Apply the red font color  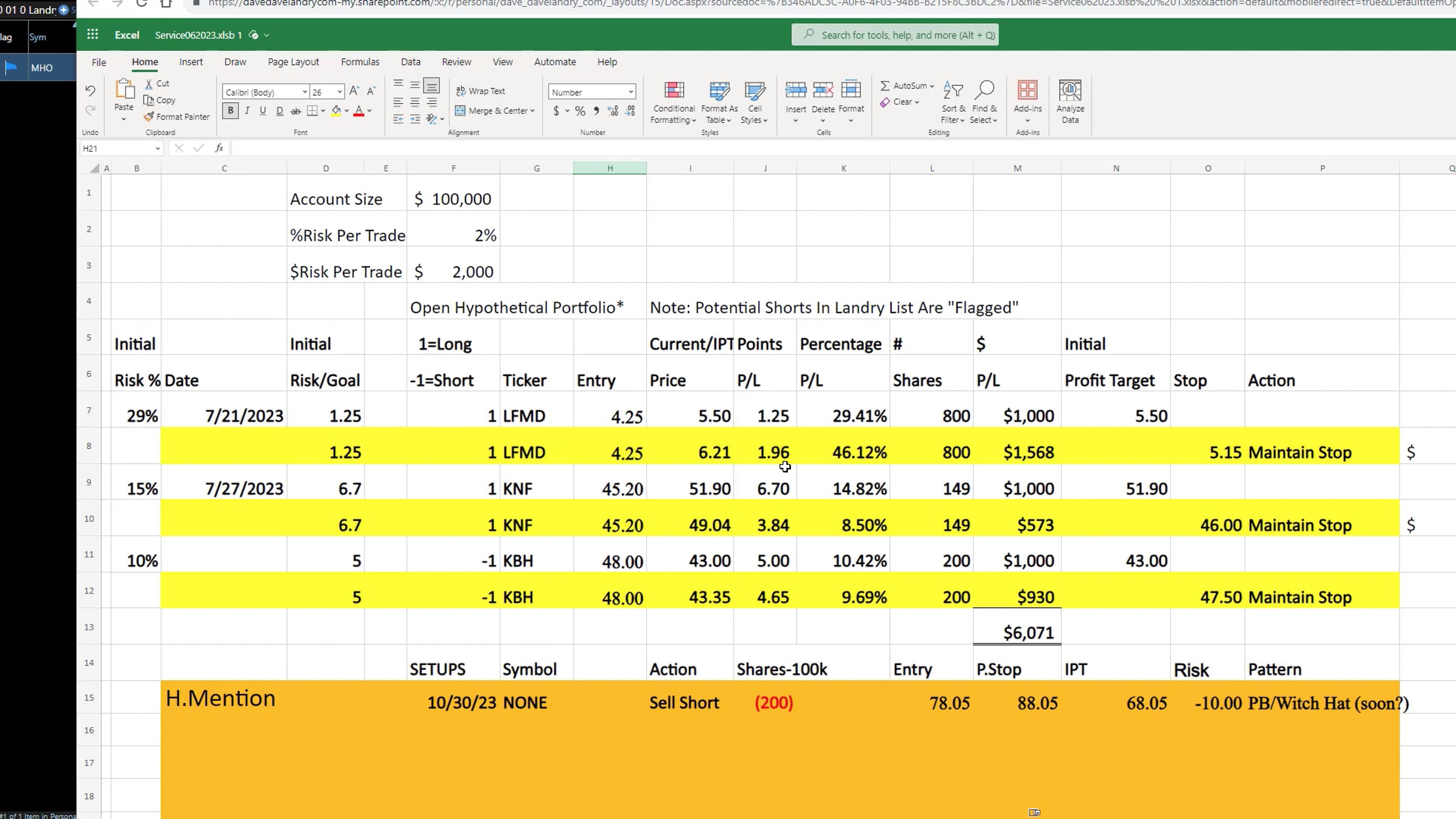pos(359,111)
